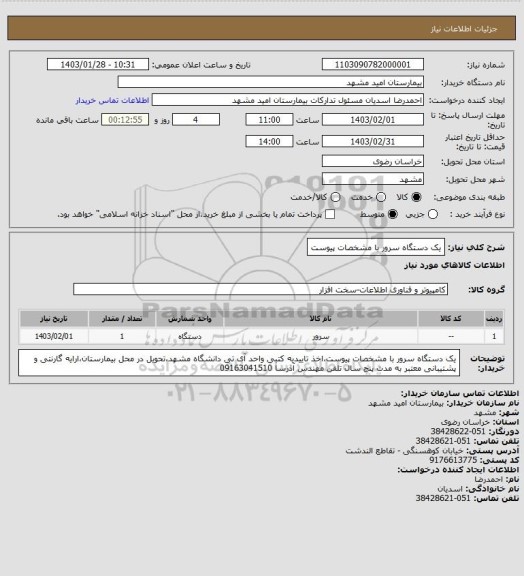Click the family name اسدیان text
Screen dimensions: 524x576
450,489
